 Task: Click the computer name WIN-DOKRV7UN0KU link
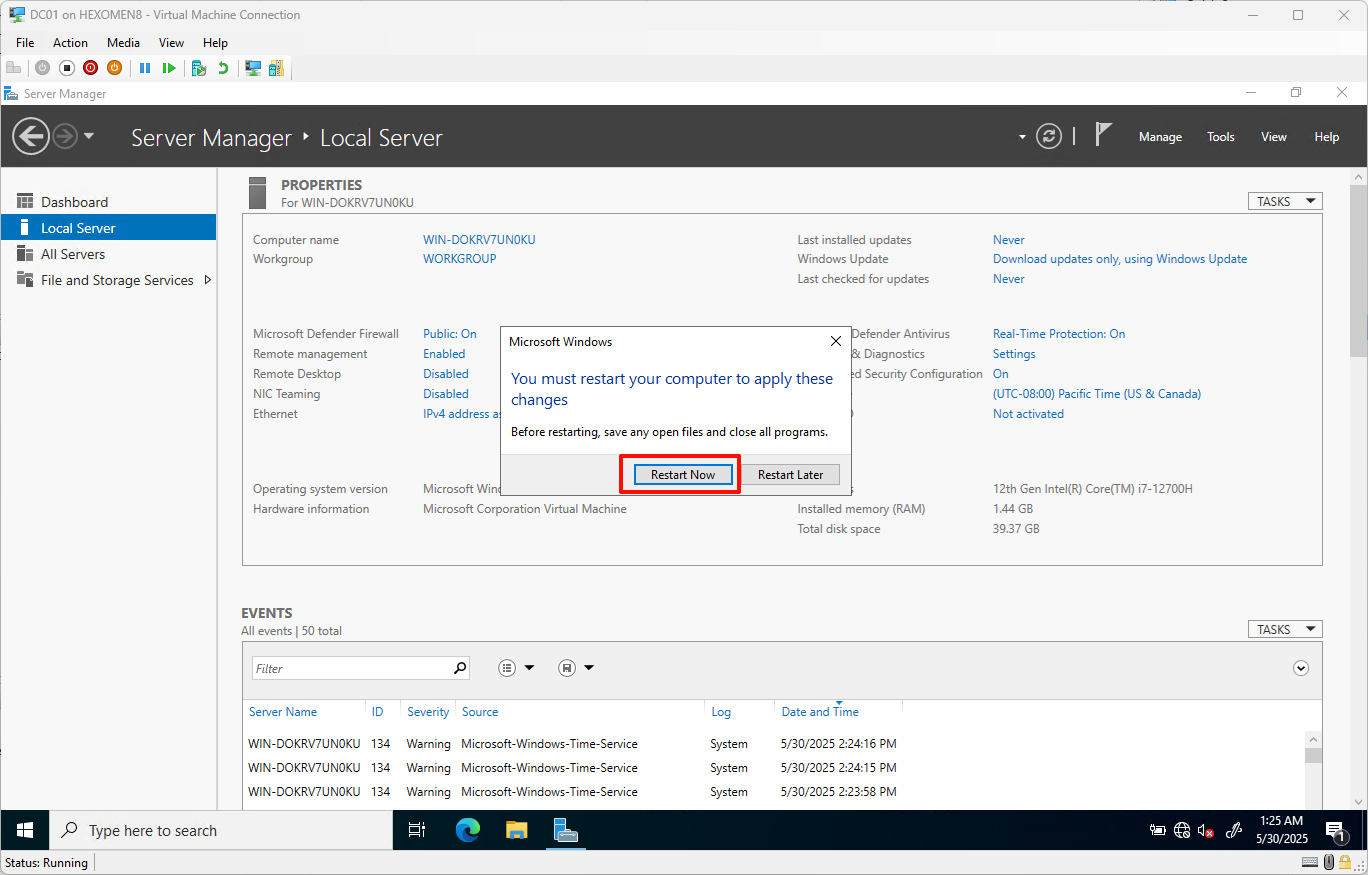[x=479, y=240]
